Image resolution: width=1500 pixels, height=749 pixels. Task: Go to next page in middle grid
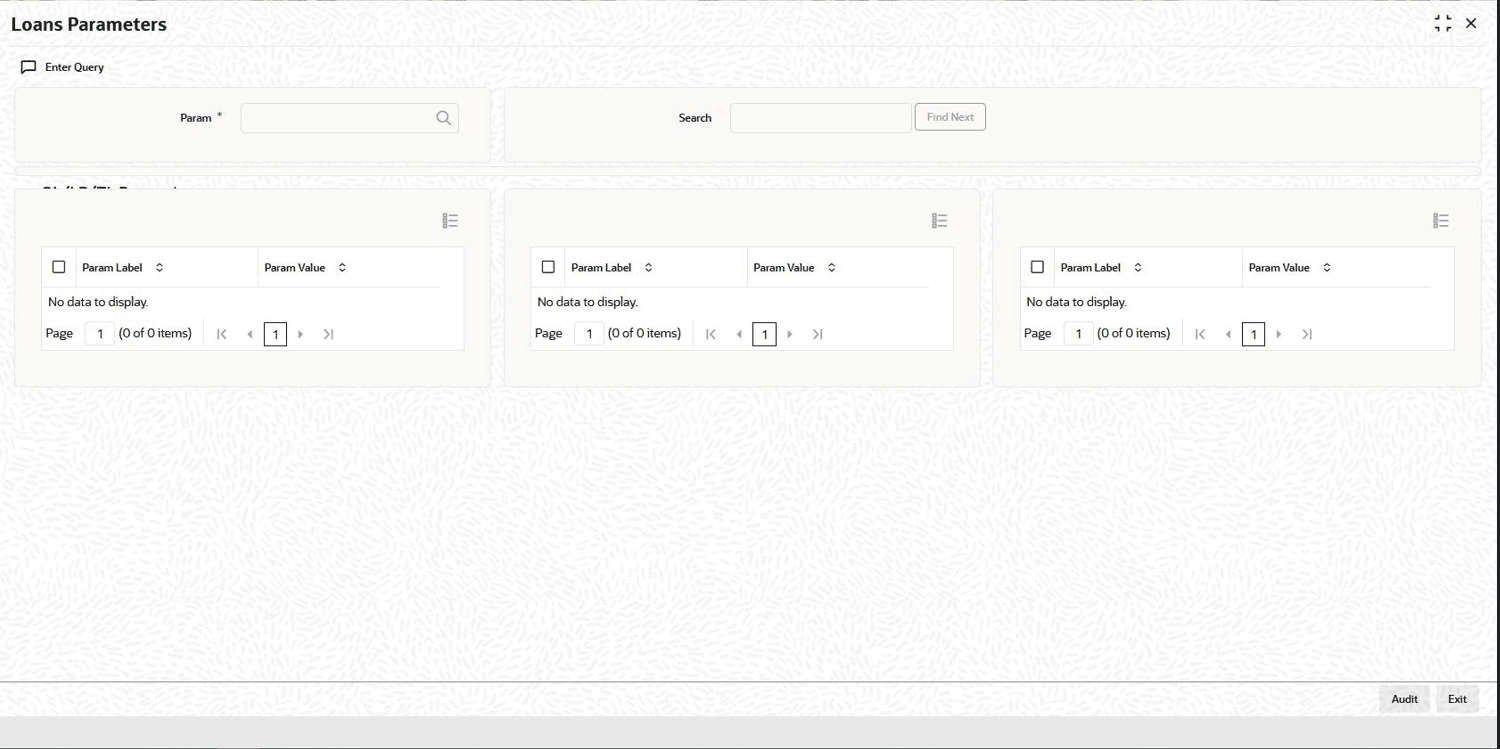[x=789, y=334]
